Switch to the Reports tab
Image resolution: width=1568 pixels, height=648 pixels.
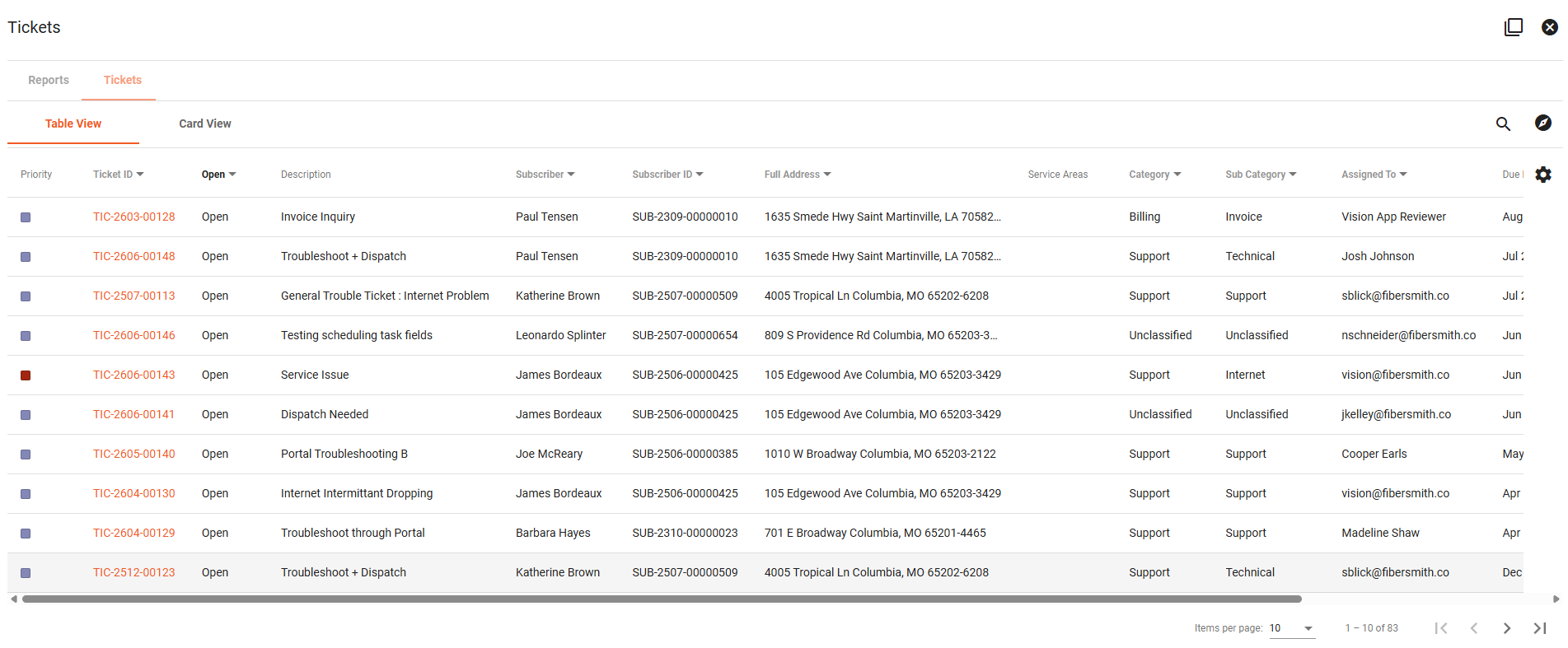[x=49, y=80]
